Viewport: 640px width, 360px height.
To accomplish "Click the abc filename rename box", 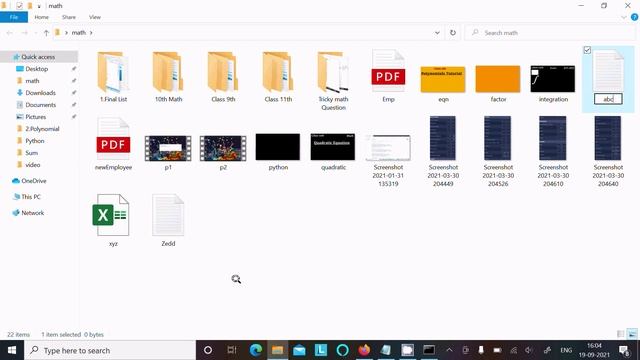I will (x=608, y=99).
